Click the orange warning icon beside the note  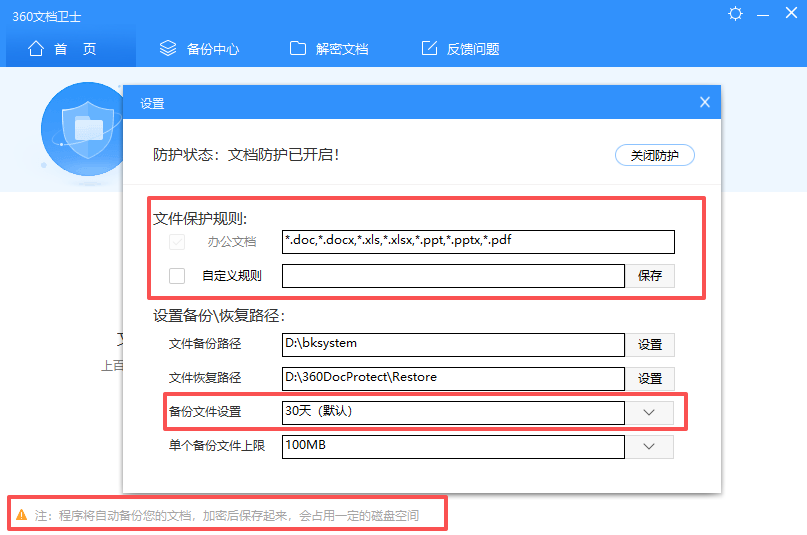20,515
